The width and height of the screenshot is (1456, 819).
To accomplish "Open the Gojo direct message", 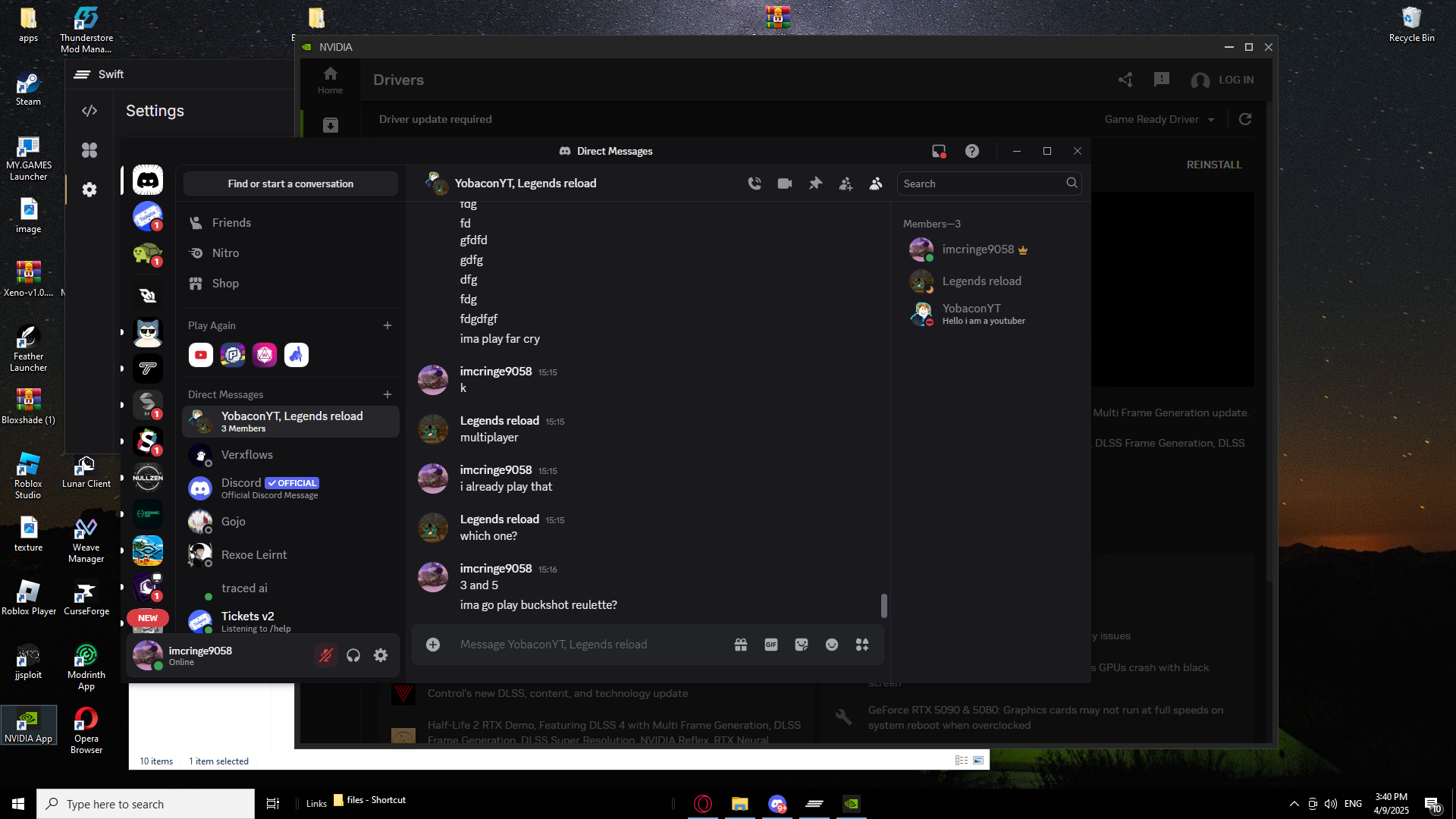I will coord(290,522).
